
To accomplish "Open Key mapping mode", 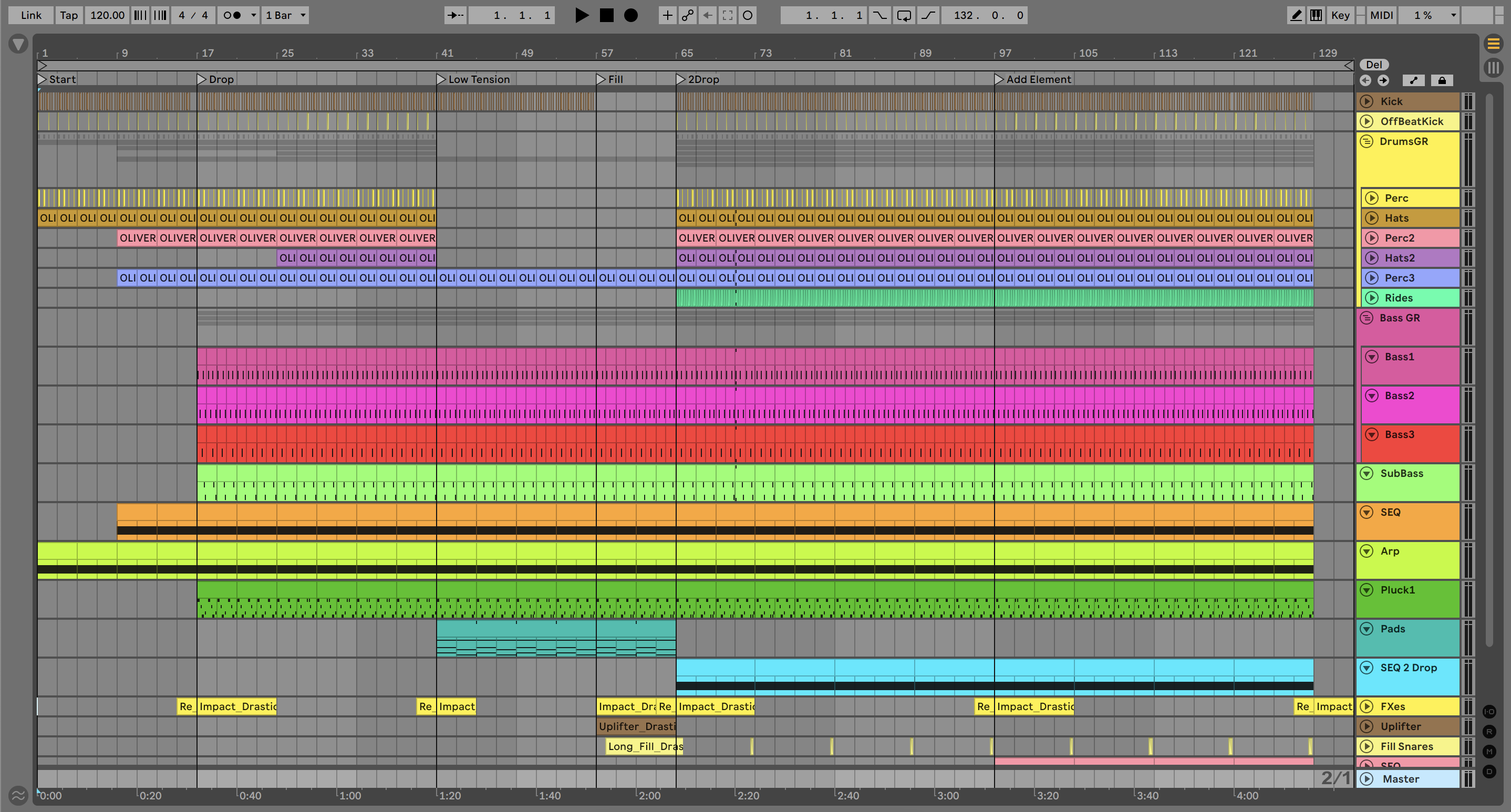I will click(x=1340, y=15).
